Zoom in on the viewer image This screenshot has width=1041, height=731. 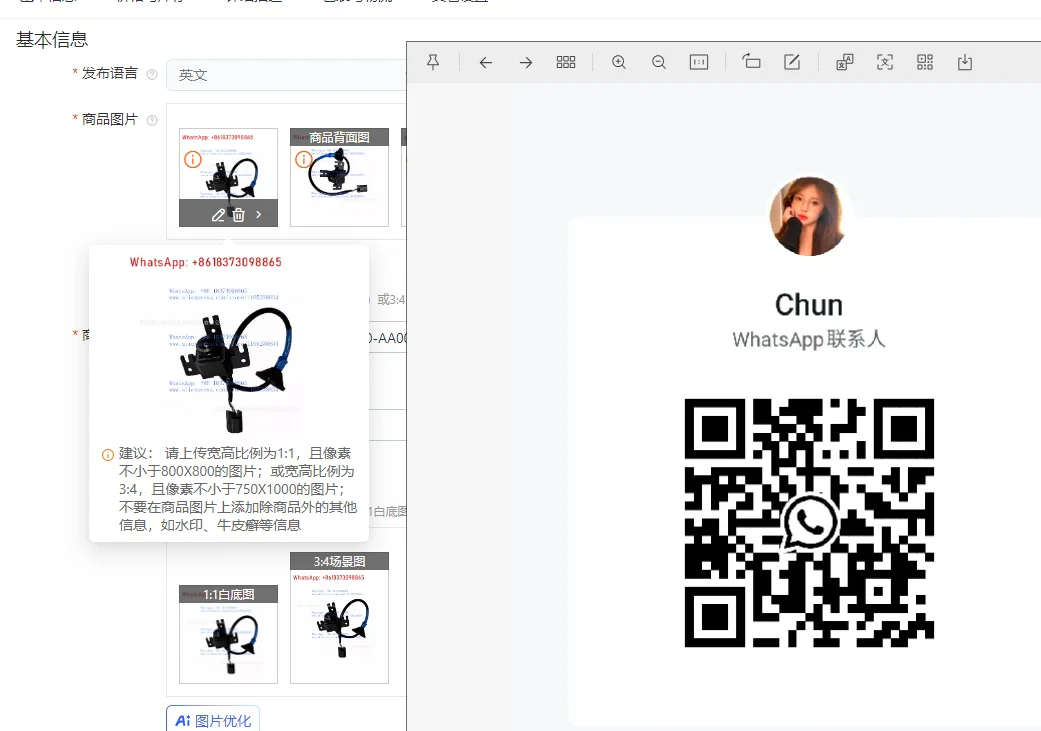(619, 62)
